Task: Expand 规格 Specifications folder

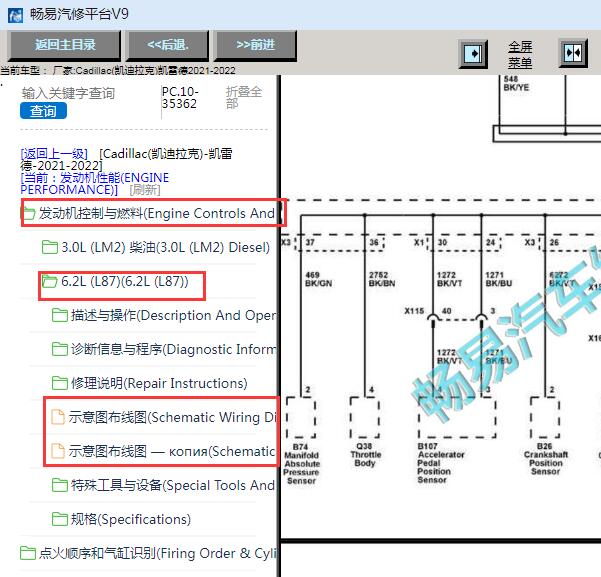Action: click(131, 519)
